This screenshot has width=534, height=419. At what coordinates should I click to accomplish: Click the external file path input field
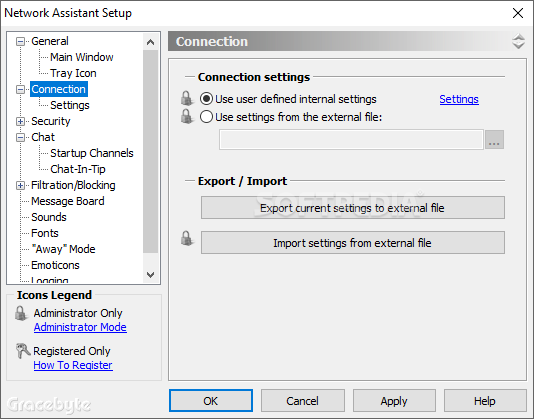coord(351,139)
